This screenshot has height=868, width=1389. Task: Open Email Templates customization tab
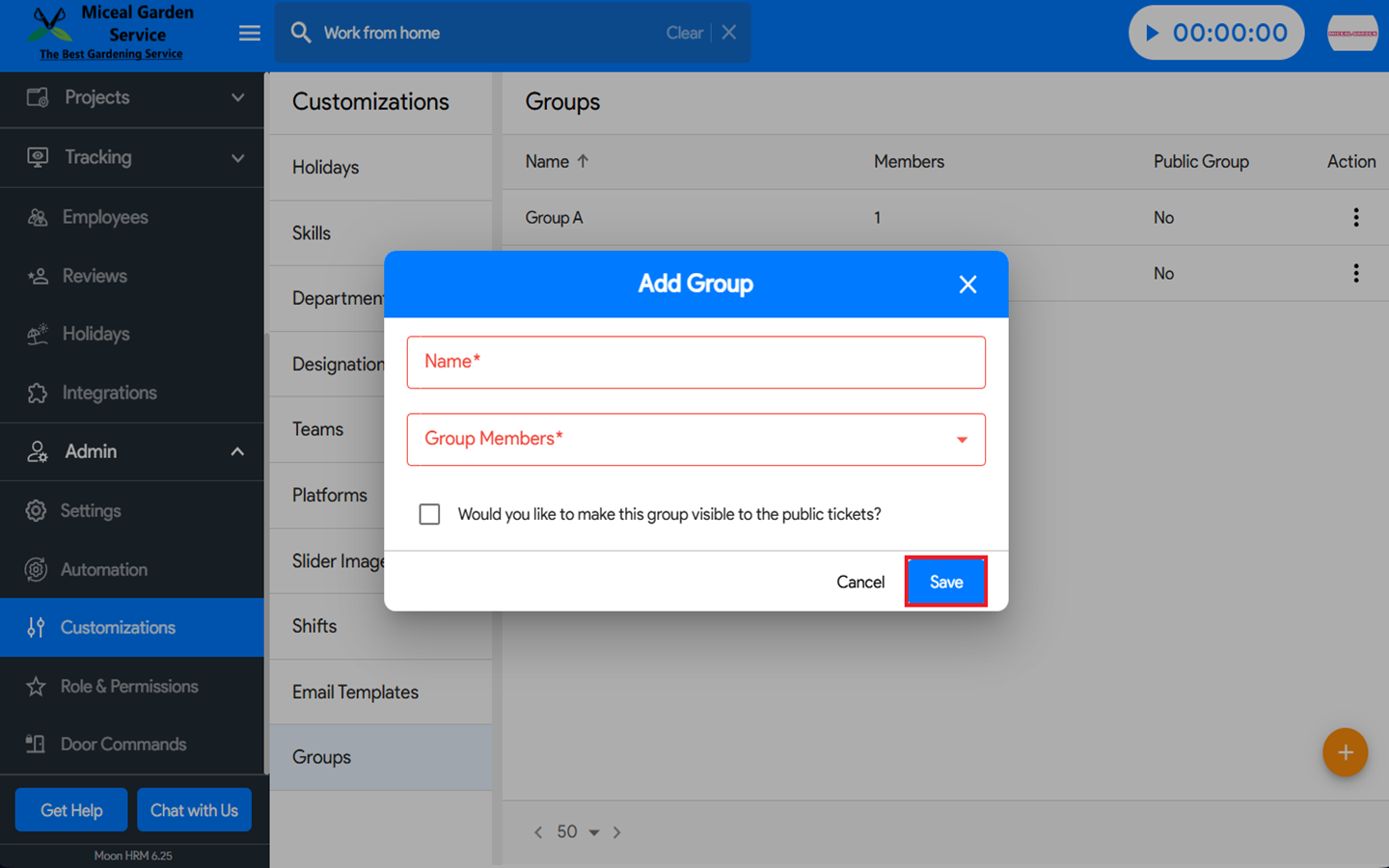355,692
